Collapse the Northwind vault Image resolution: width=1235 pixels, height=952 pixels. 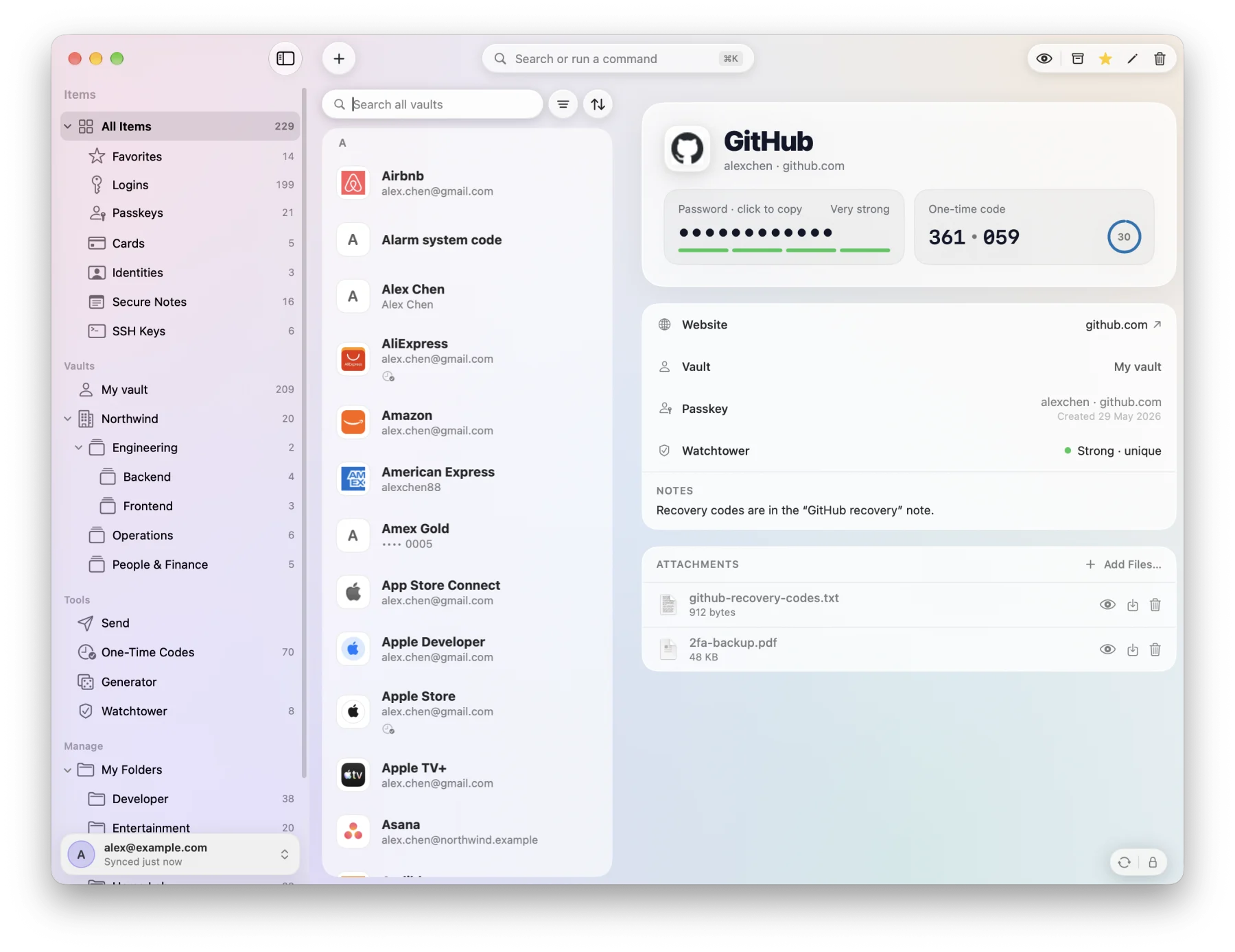click(67, 418)
